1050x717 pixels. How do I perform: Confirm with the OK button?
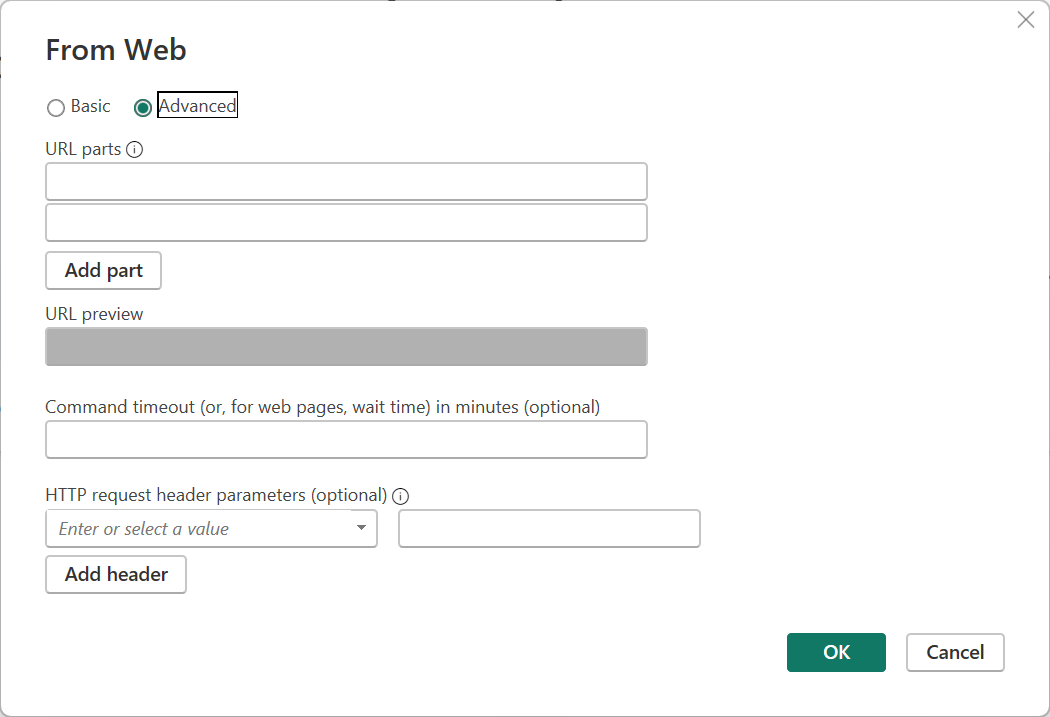click(x=836, y=652)
